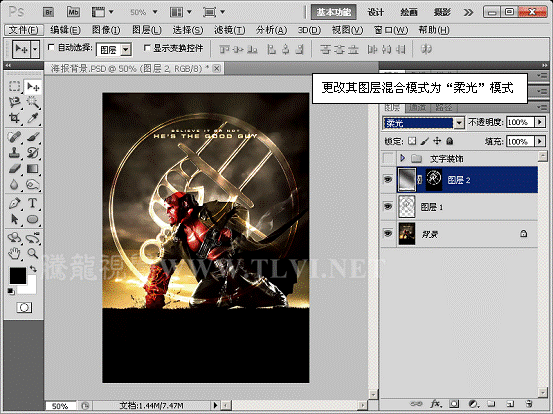Screen dimensions: 553x414
Task: Open the 柔光 blend mode dropdown
Action: (x=459, y=123)
